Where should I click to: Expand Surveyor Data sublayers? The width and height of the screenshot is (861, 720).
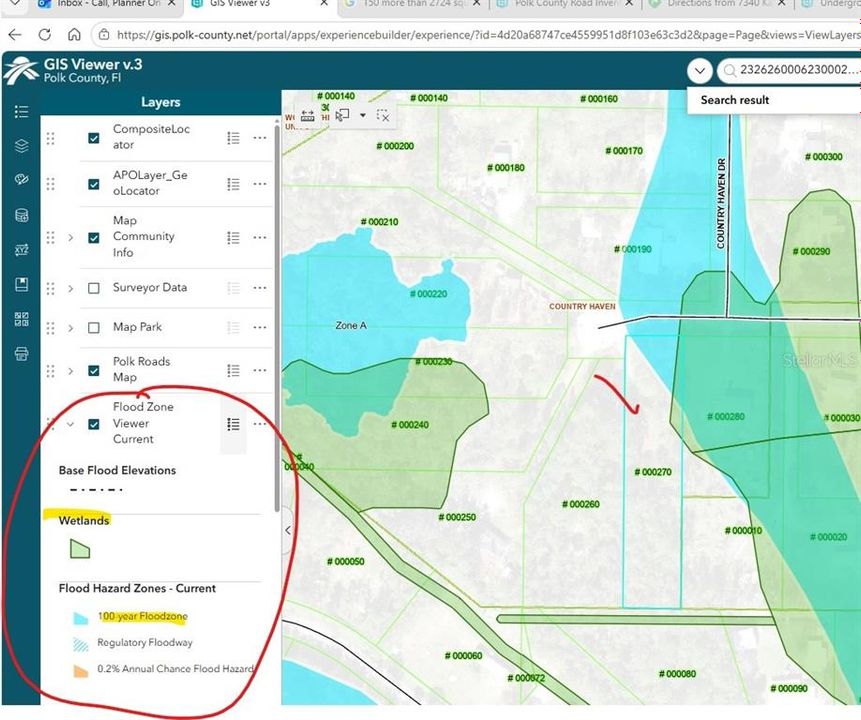(x=71, y=288)
